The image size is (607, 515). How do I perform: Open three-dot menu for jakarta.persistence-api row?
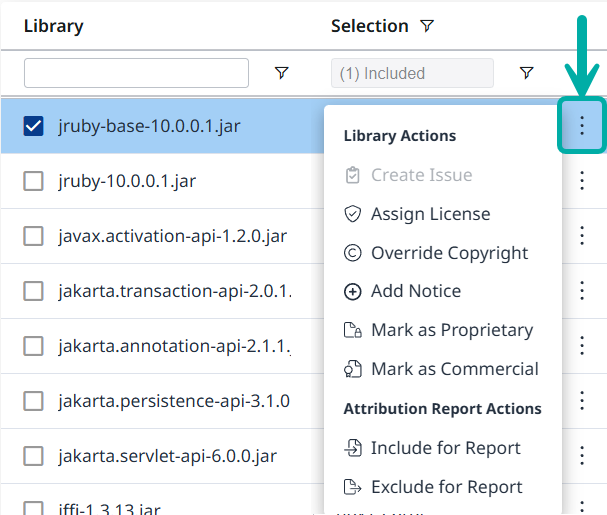pos(581,401)
